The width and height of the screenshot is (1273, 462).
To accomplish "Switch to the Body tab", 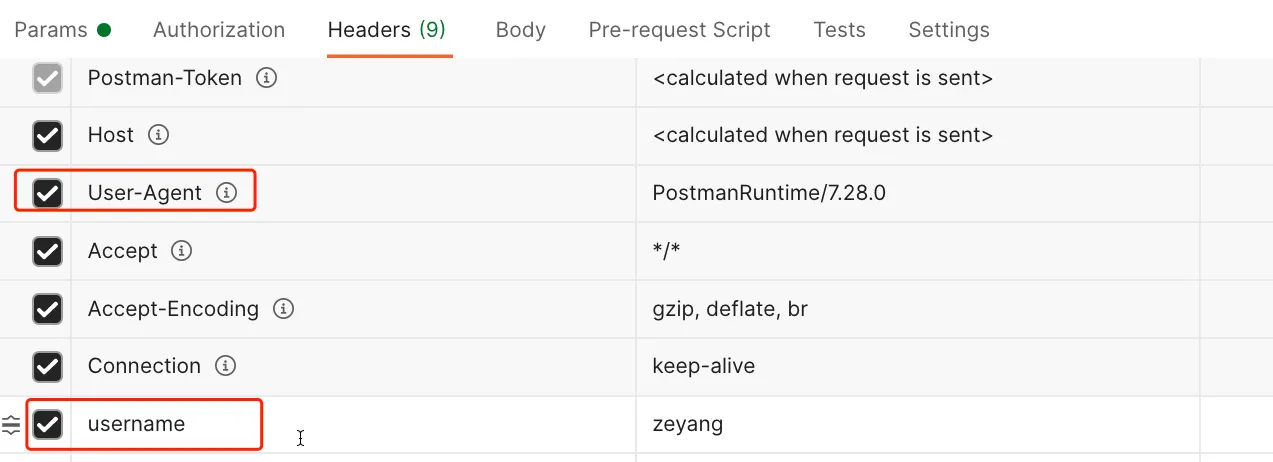I will (x=520, y=30).
